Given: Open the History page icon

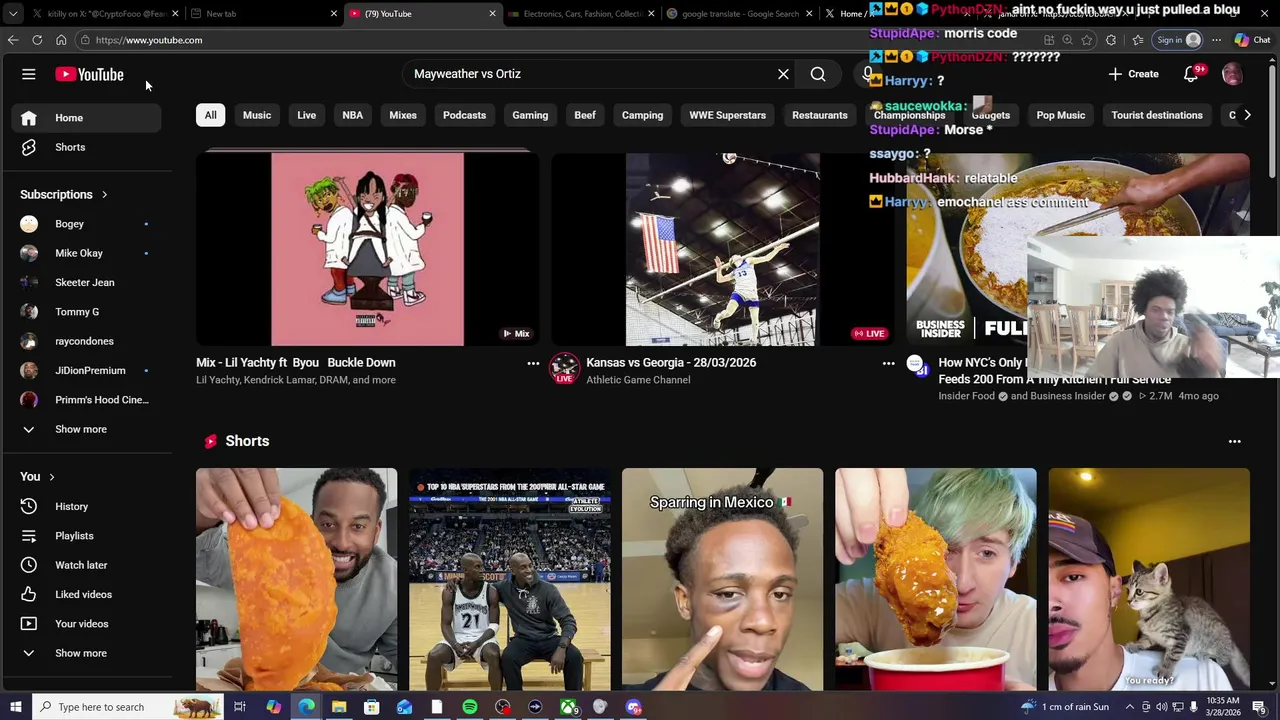Looking at the screenshot, I should pos(29,506).
